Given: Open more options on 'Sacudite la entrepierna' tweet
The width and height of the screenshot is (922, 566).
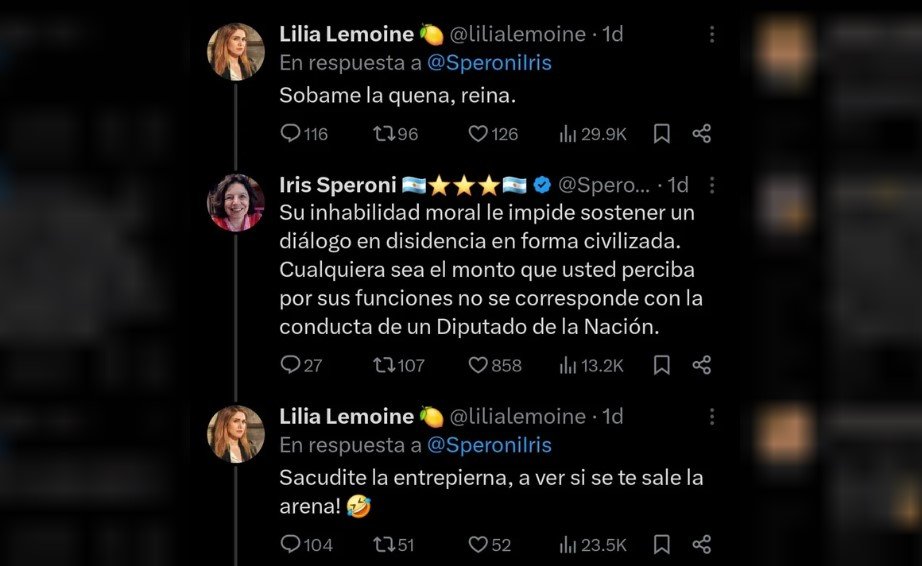Looking at the screenshot, I should tap(712, 416).
